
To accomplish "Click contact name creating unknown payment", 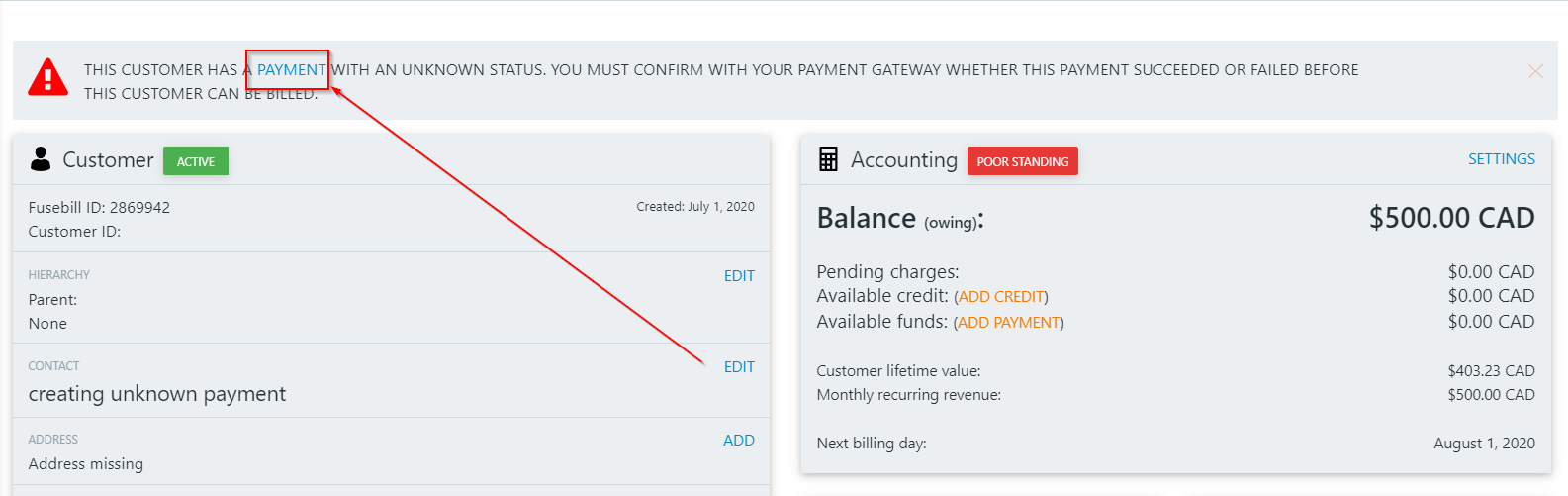I will pyautogui.click(x=157, y=394).
